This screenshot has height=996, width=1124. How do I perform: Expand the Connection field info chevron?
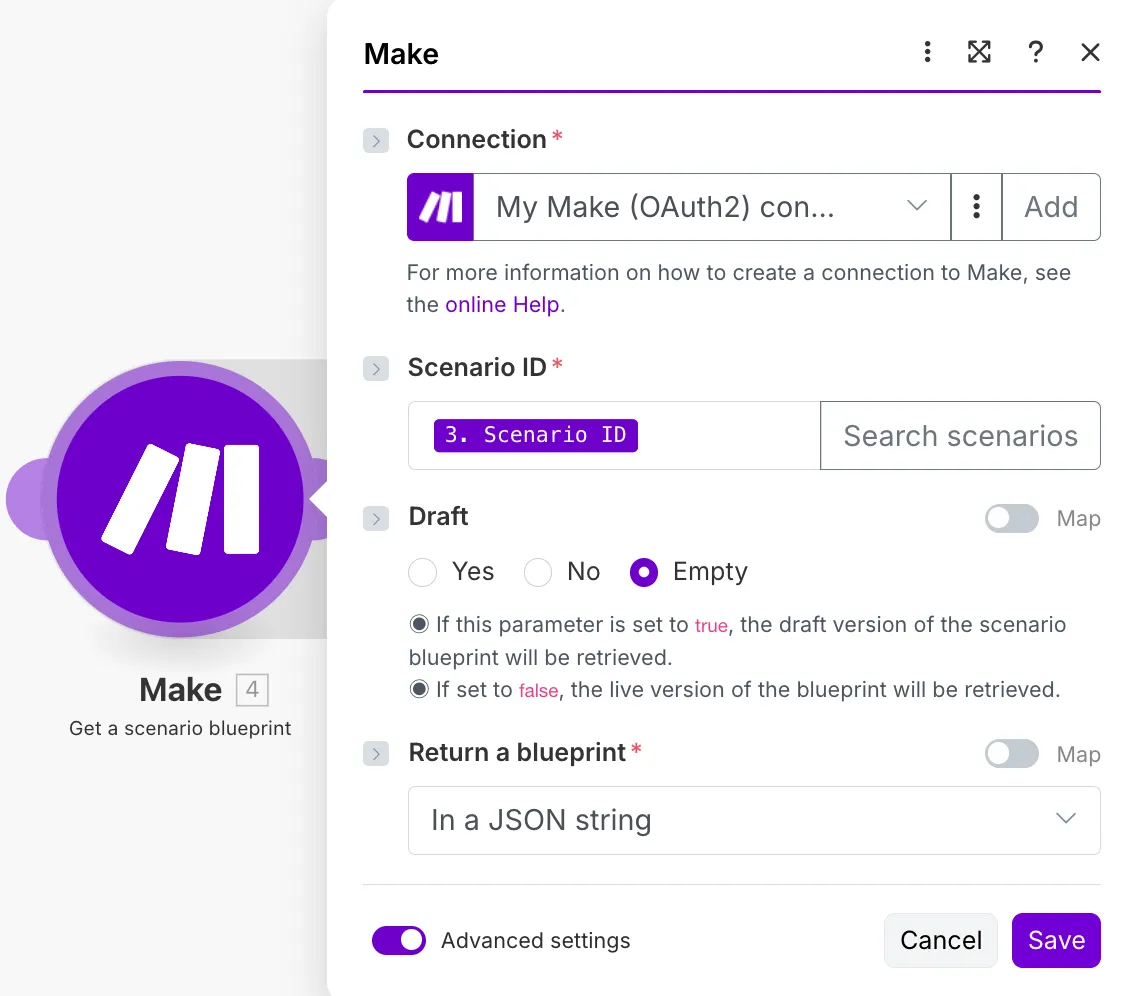pos(376,141)
